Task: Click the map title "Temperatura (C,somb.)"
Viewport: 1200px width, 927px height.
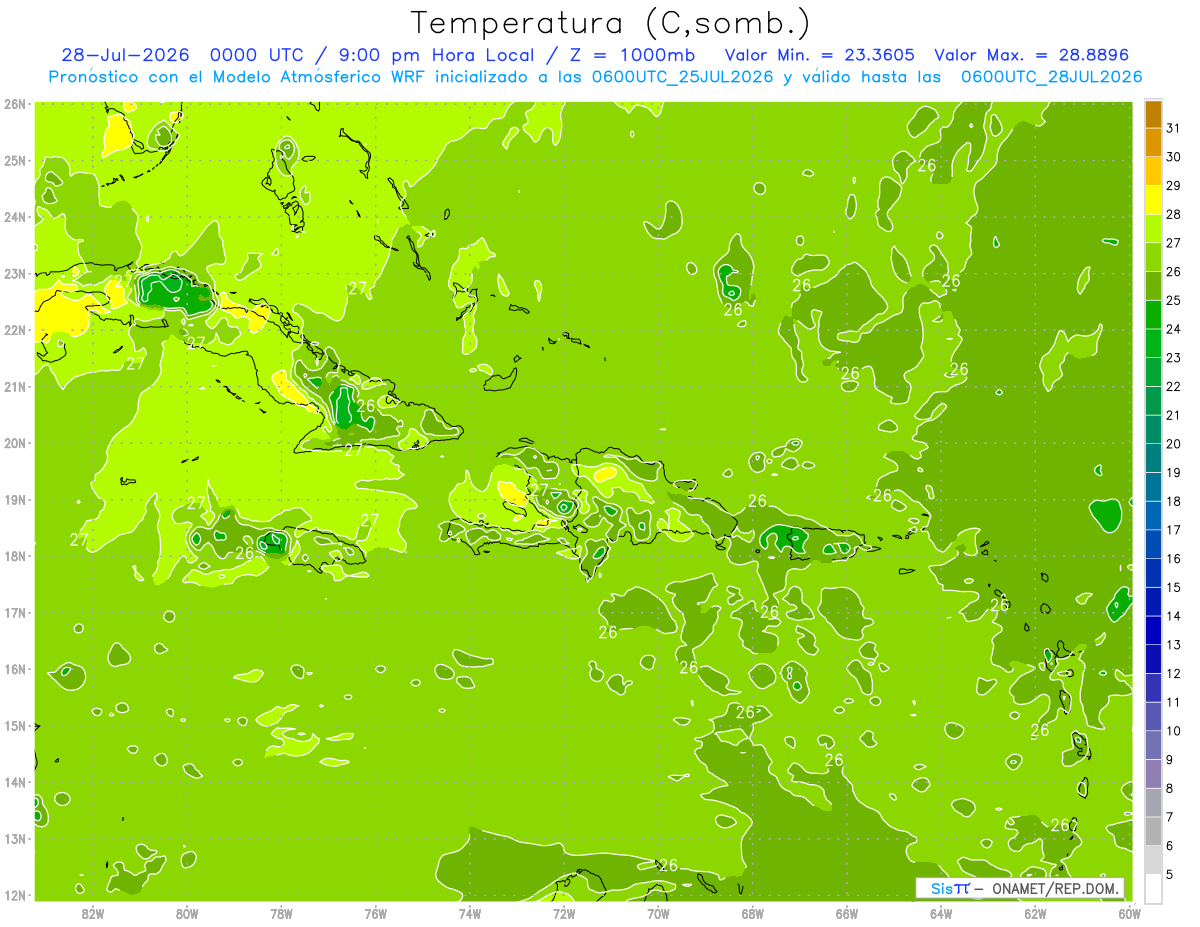Action: pos(610,23)
